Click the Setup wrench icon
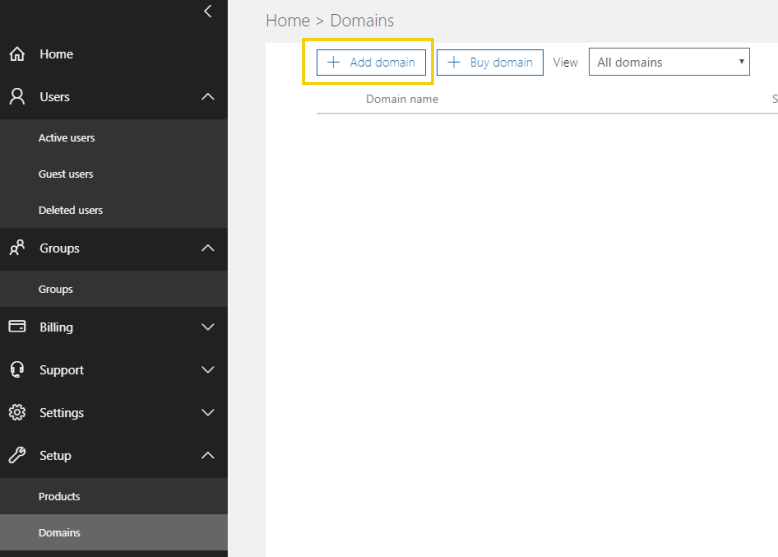Viewport: 778px width, 557px height. 17,456
